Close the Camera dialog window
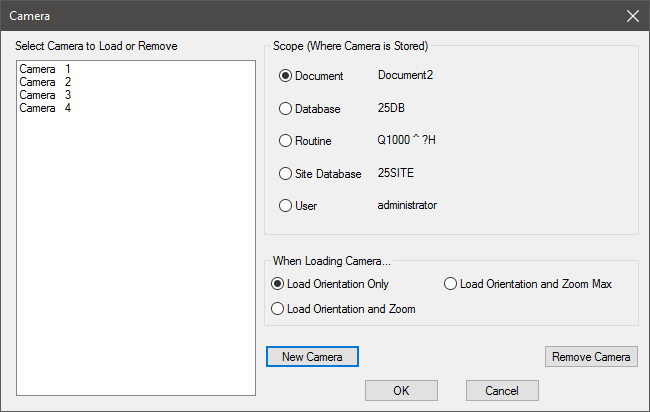This screenshot has width=650, height=412. click(x=632, y=16)
